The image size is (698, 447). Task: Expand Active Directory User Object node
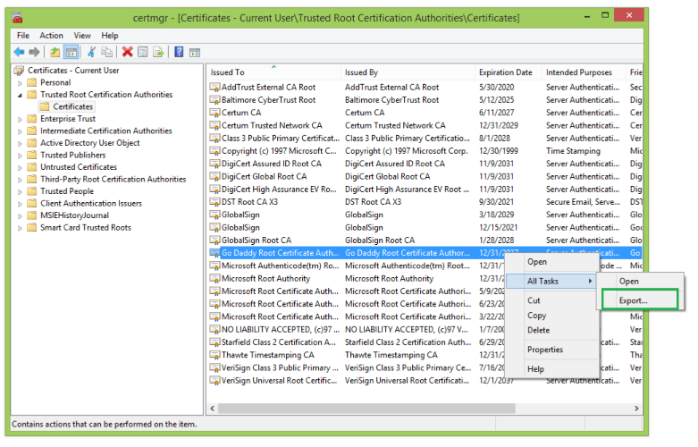click(x=20, y=143)
